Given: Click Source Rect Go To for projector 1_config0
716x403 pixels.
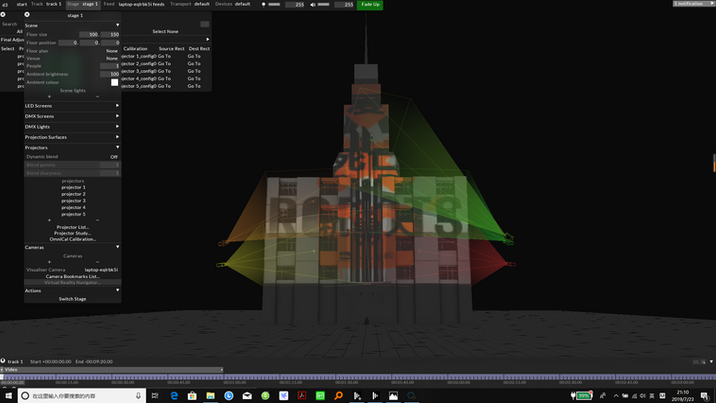Looking at the screenshot, I should pos(164,56).
